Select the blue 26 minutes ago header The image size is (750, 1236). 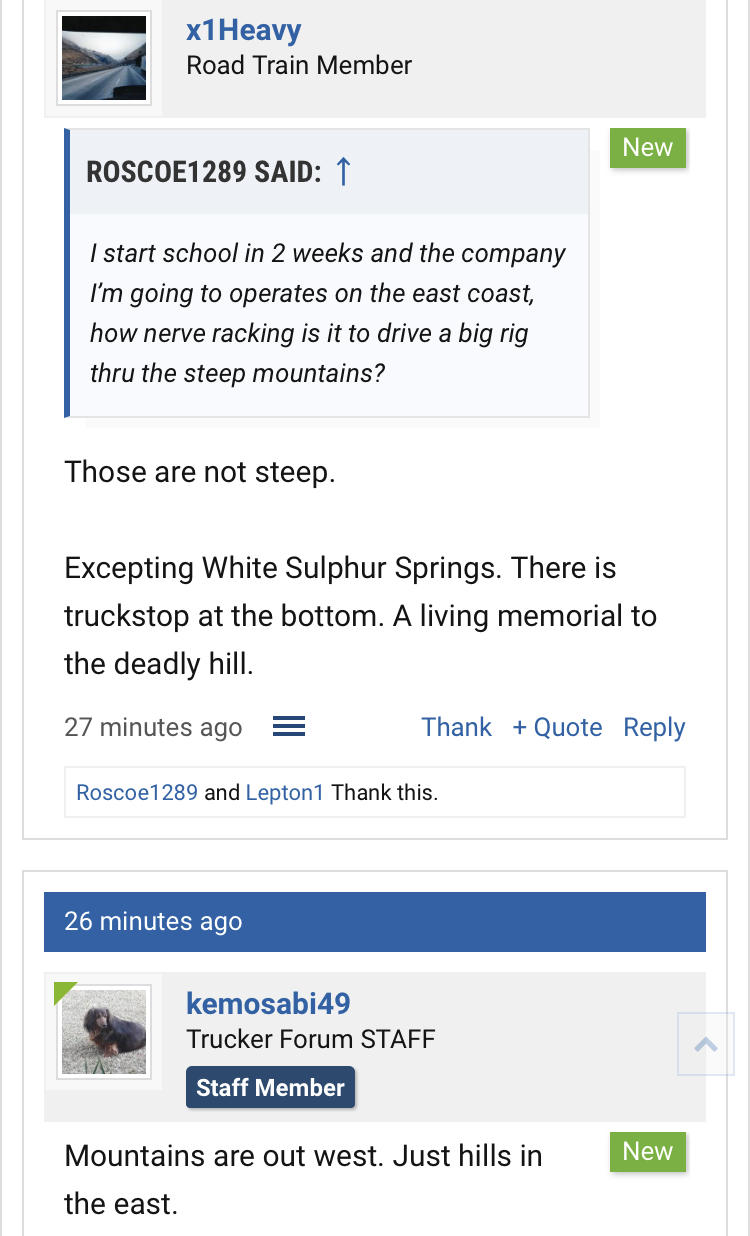375,921
